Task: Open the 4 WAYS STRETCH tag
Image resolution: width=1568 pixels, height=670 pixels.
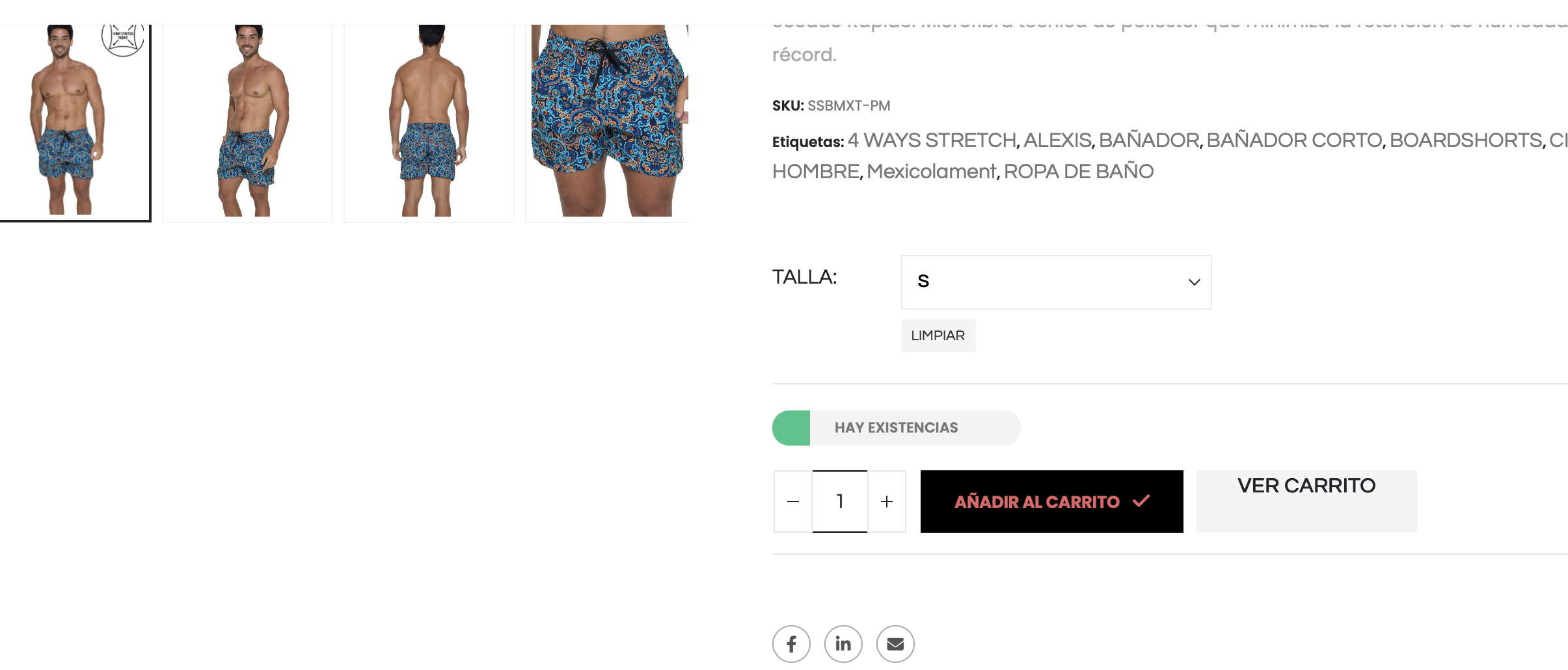Action: [x=932, y=141]
